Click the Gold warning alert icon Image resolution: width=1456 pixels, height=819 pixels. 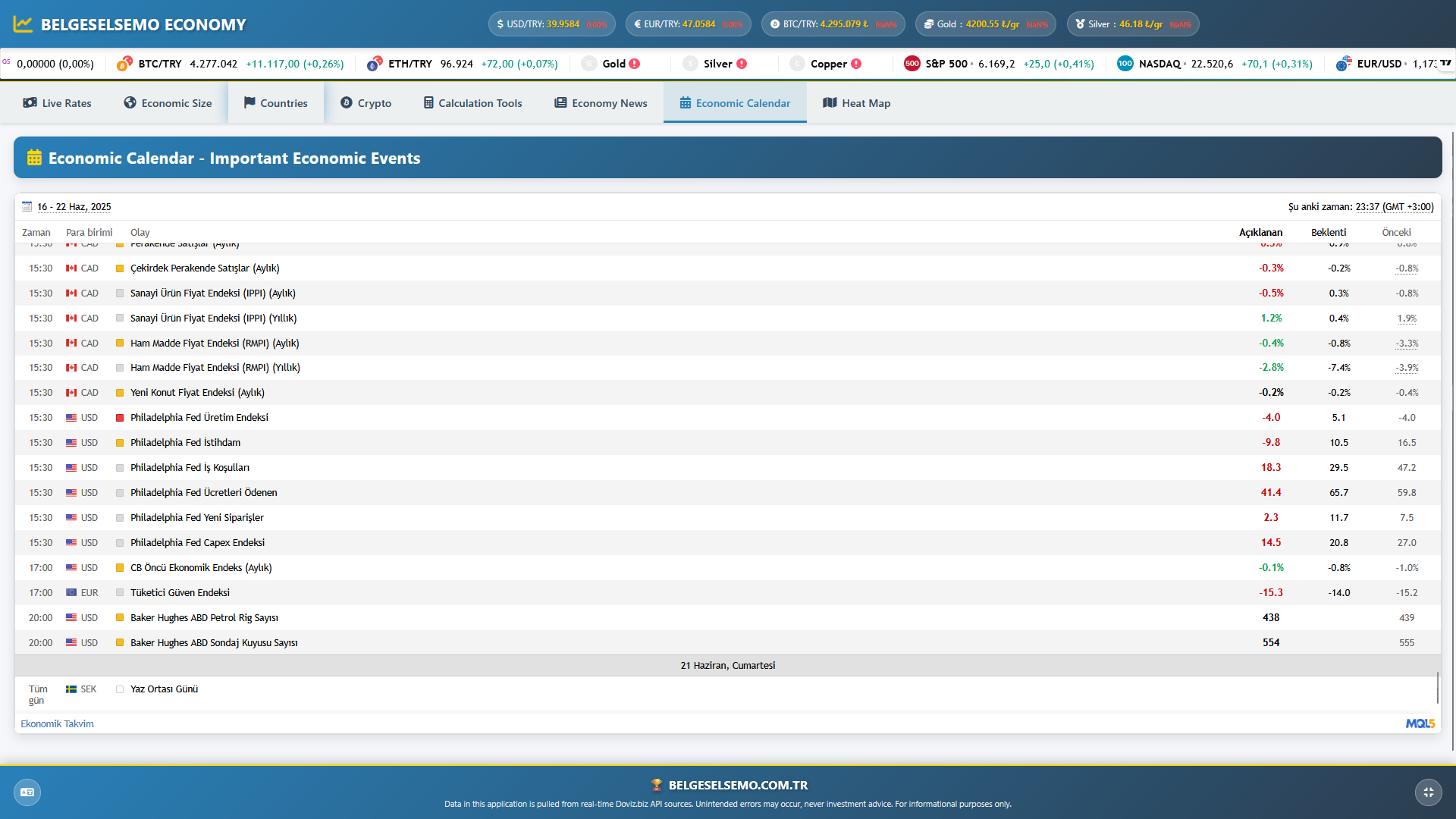click(x=635, y=64)
